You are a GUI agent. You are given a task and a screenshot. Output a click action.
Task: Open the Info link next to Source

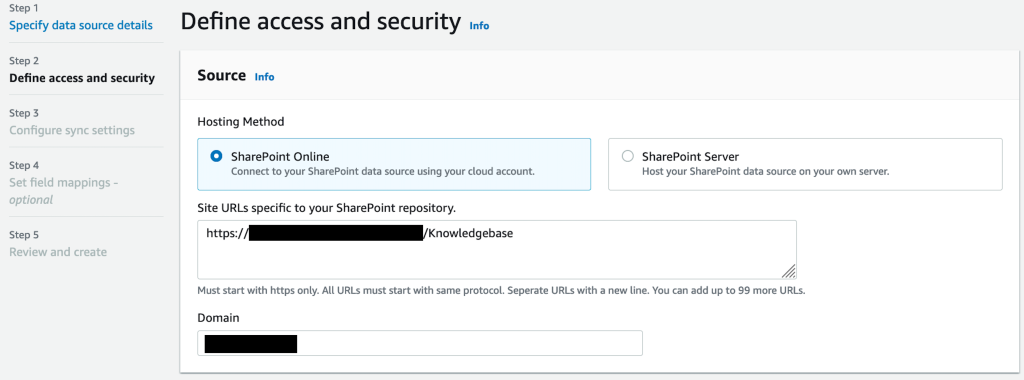[264, 77]
